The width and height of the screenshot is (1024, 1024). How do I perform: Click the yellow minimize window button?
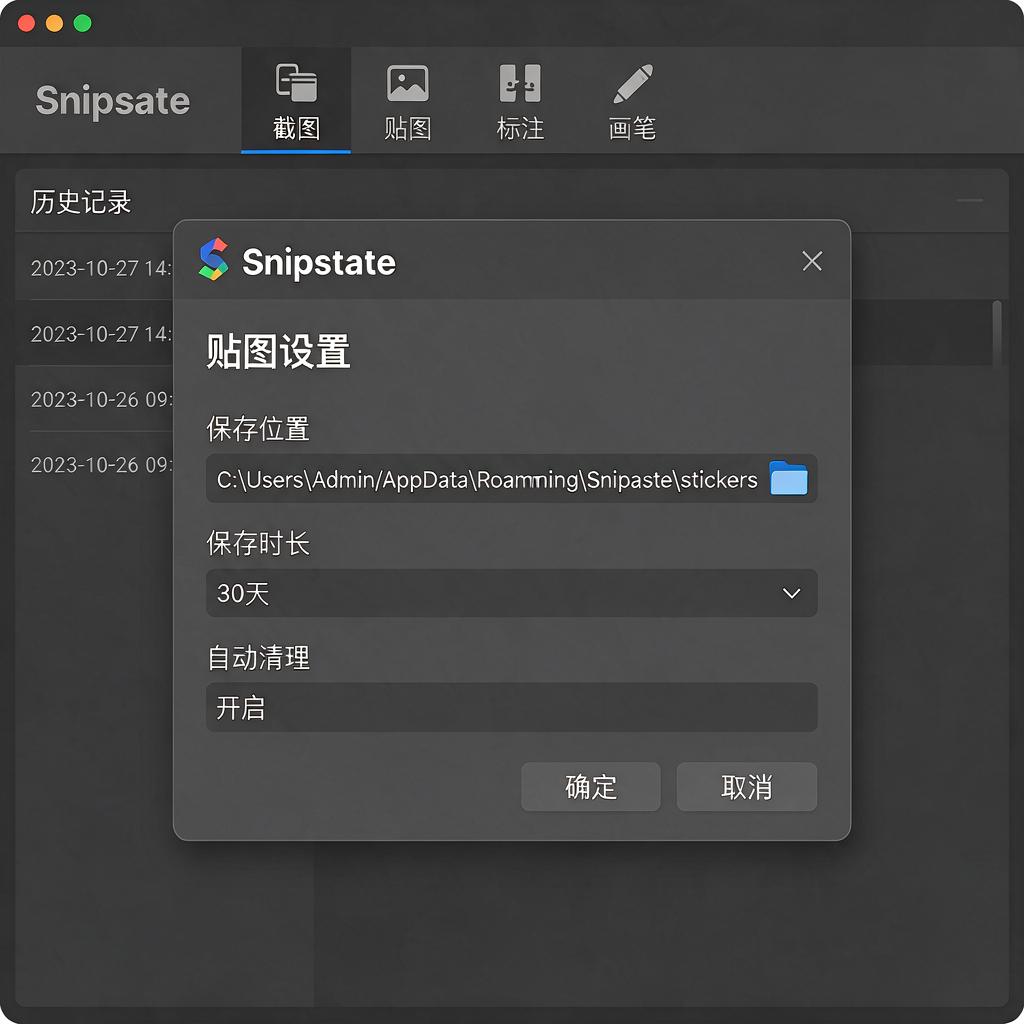click(x=55, y=24)
